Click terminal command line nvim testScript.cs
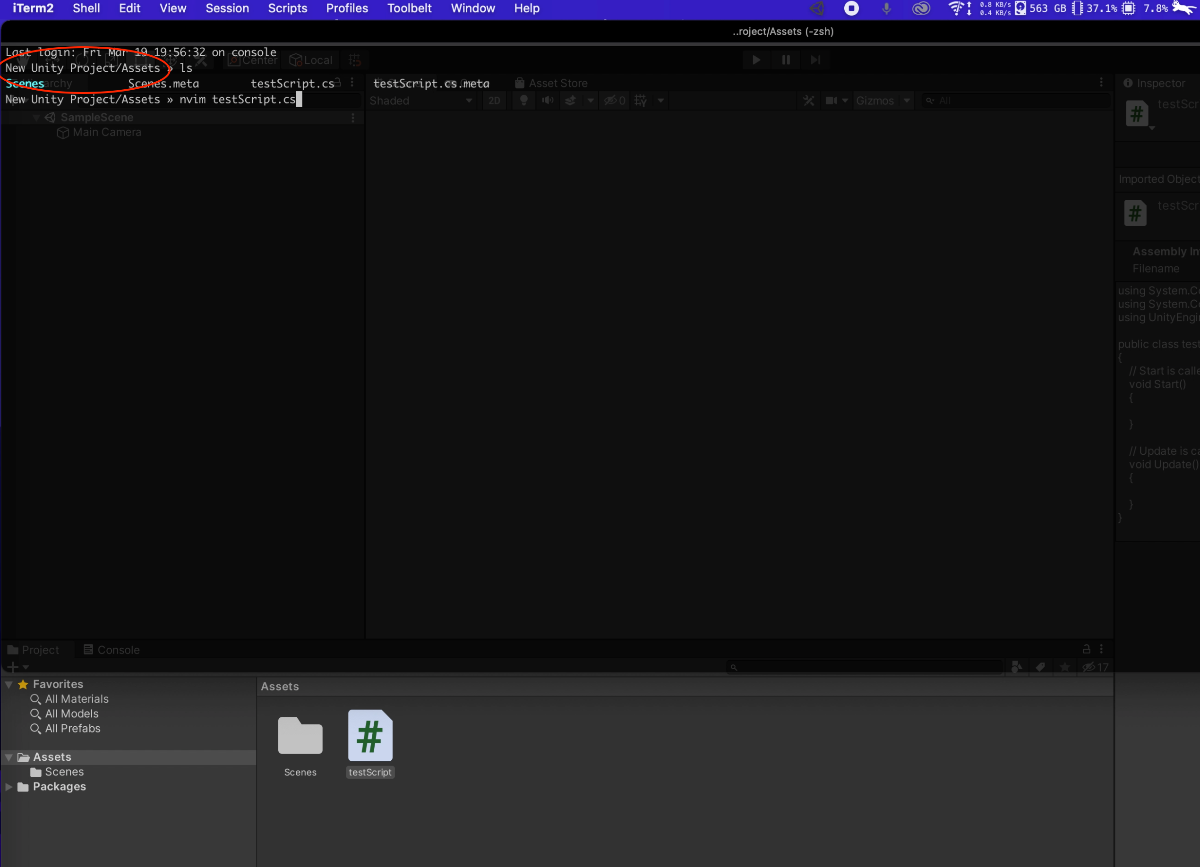1200x867 pixels. (x=238, y=100)
